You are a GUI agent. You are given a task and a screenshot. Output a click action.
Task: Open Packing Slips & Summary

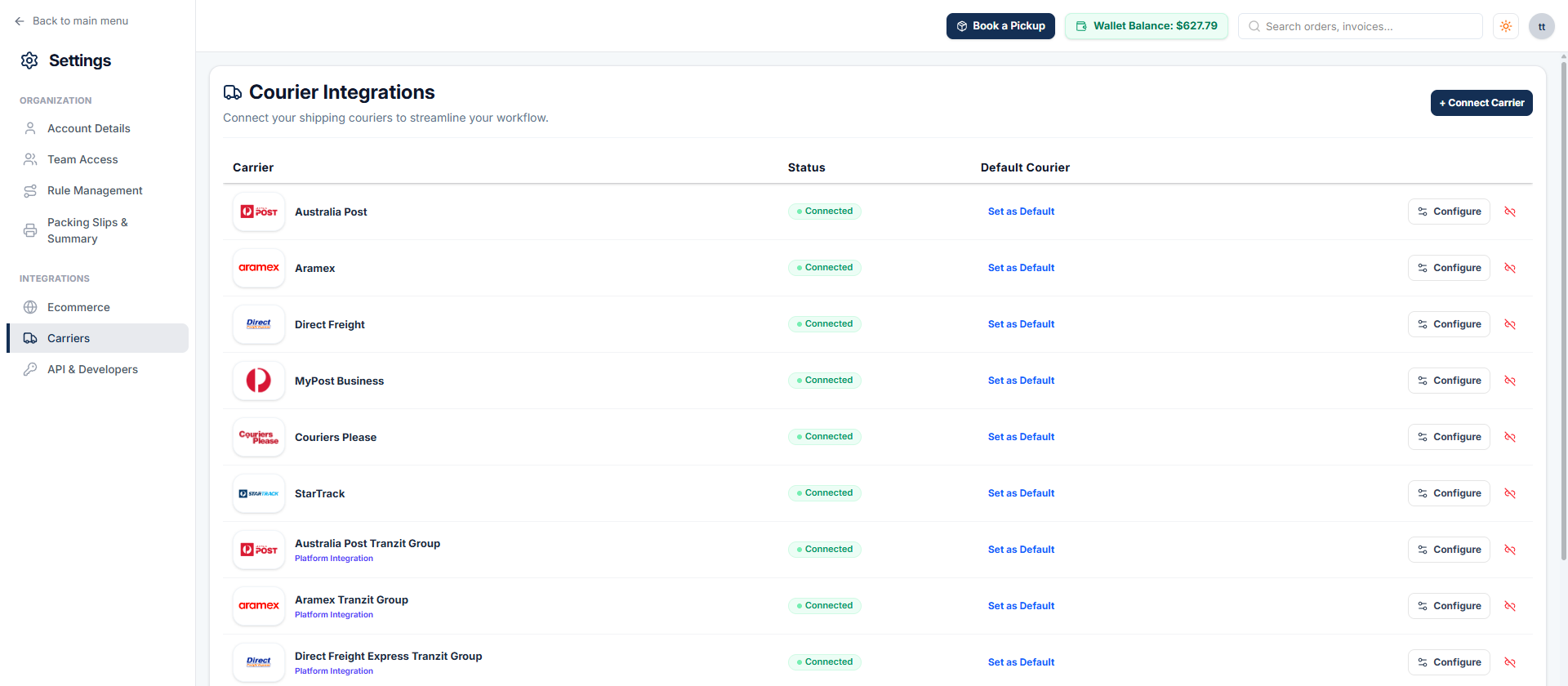[98, 230]
